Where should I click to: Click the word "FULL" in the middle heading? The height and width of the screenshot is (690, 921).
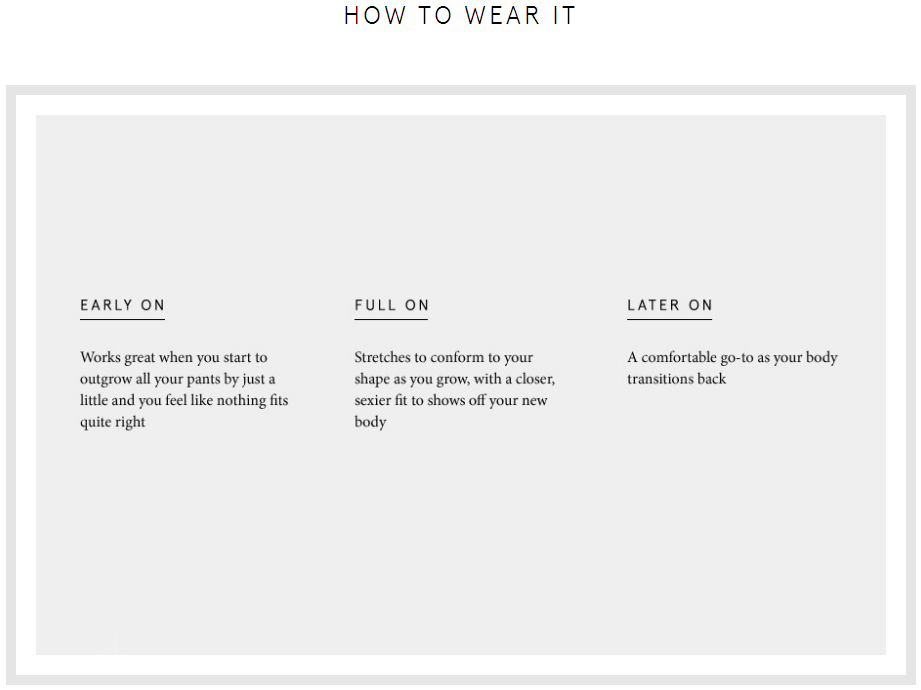[x=375, y=305]
